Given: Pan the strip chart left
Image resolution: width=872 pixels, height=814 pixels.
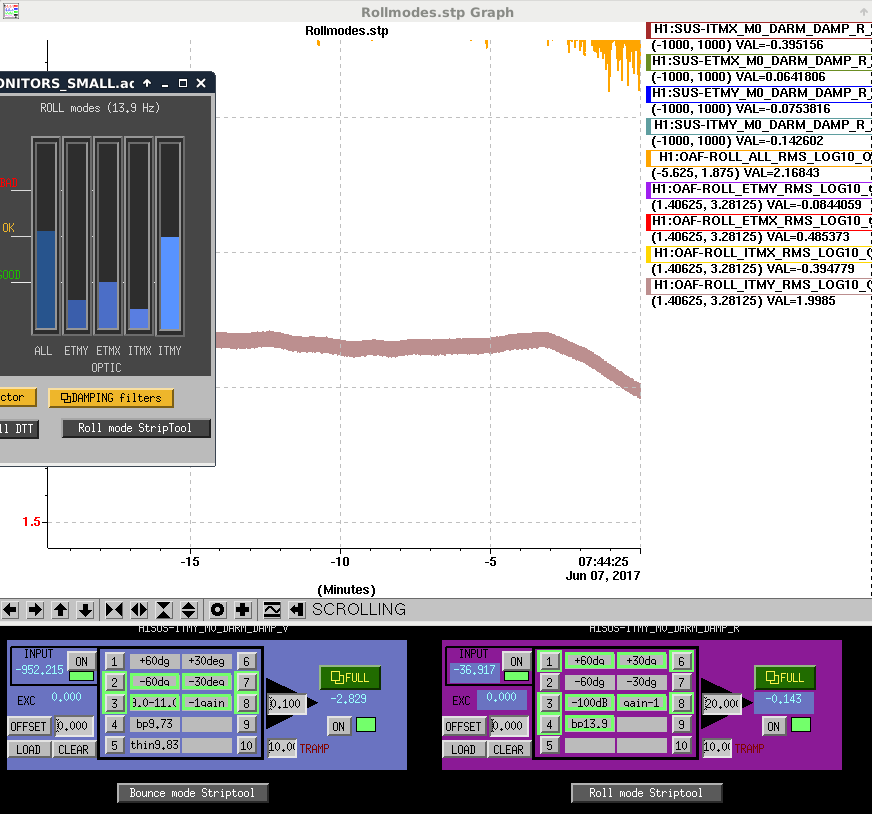Looking at the screenshot, I should [9, 610].
